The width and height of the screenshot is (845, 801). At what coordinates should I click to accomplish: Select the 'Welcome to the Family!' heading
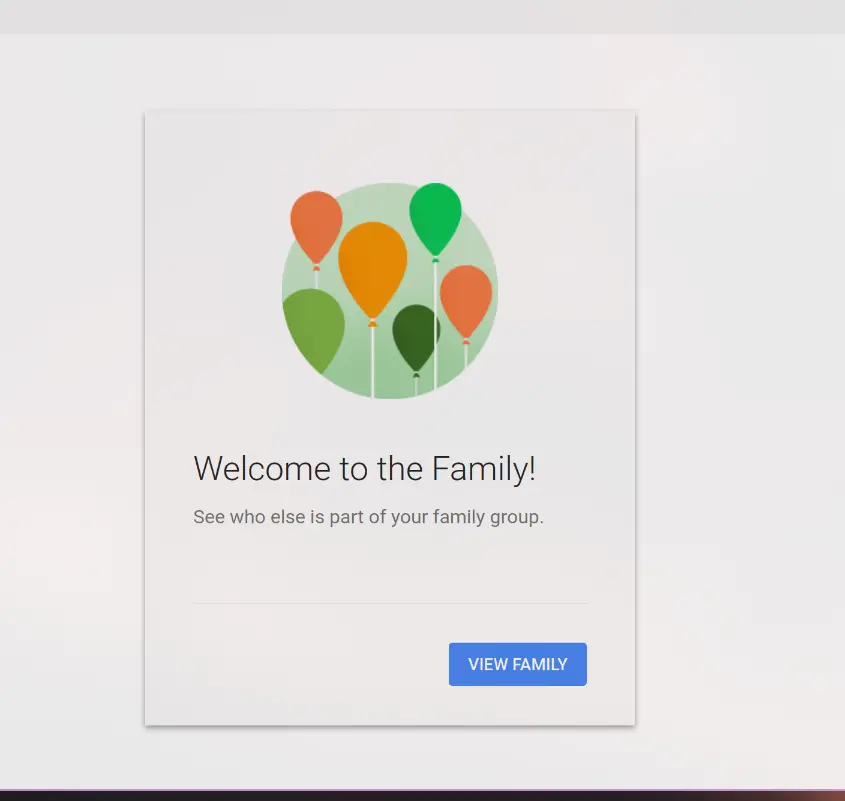[365, 468]
